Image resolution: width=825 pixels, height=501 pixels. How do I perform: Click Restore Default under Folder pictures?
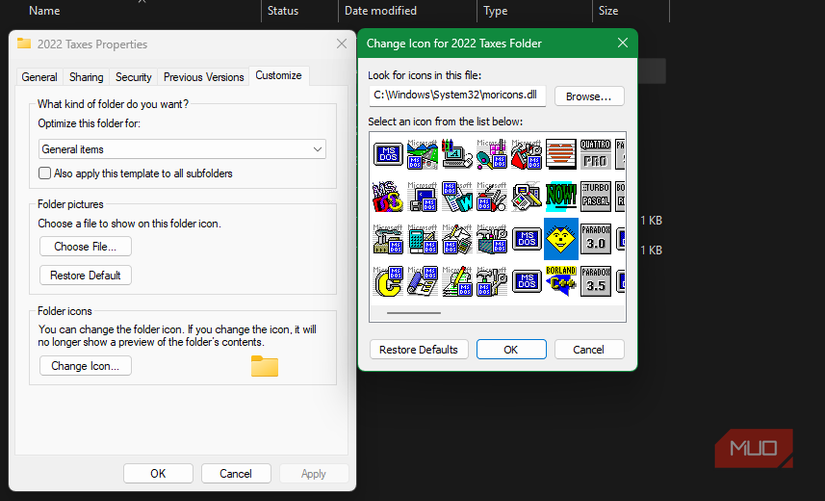[x=85, y=275]
